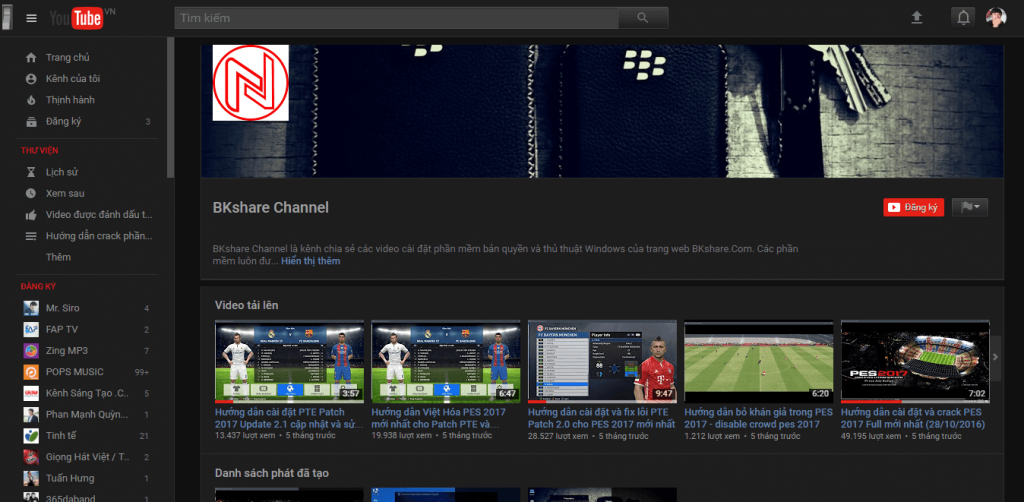Screen dimensions: 1024x502
Task: Click the BKshare Channel title
Action: [271, 208]
